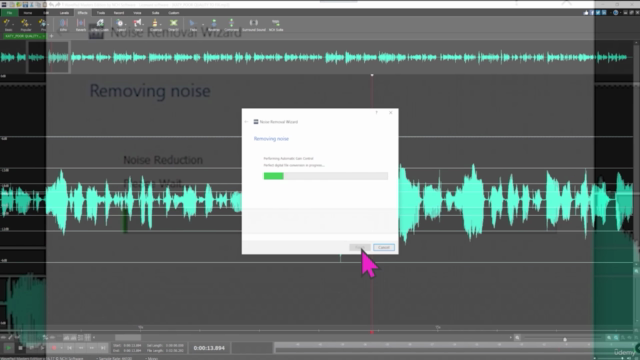Go back in the Noise Removal Wizard

pyautogui.click(x=246, y=122)
